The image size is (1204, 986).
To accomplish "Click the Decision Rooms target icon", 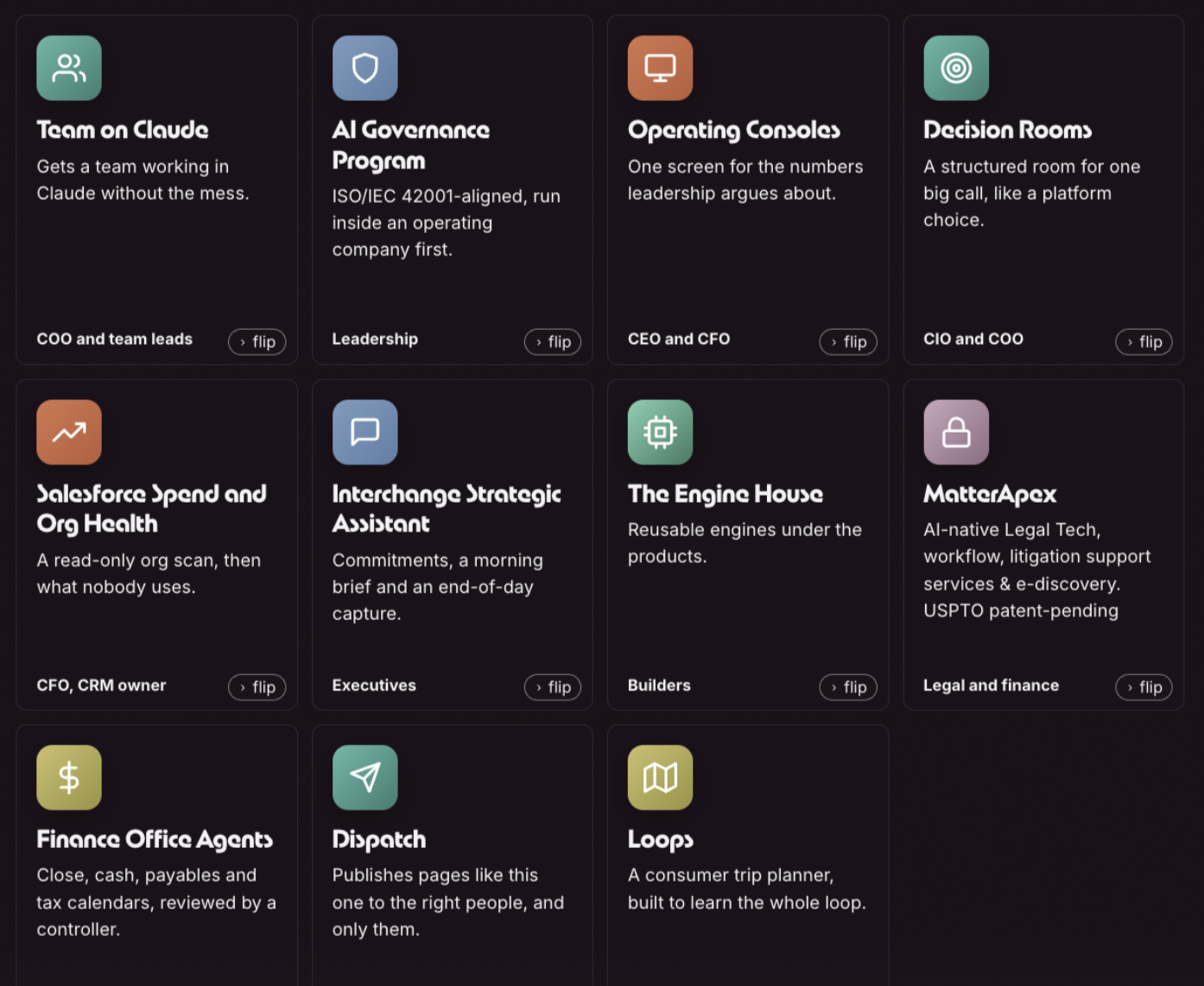I will pos(956,68).
